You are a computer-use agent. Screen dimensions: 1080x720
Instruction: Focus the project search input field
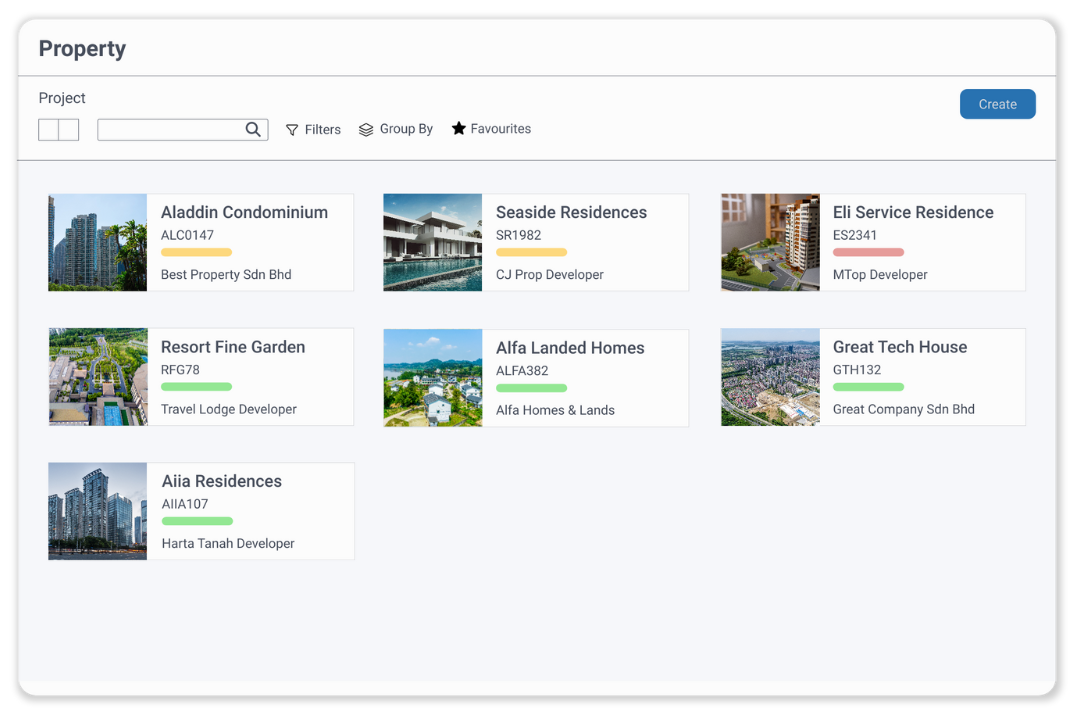183,130
